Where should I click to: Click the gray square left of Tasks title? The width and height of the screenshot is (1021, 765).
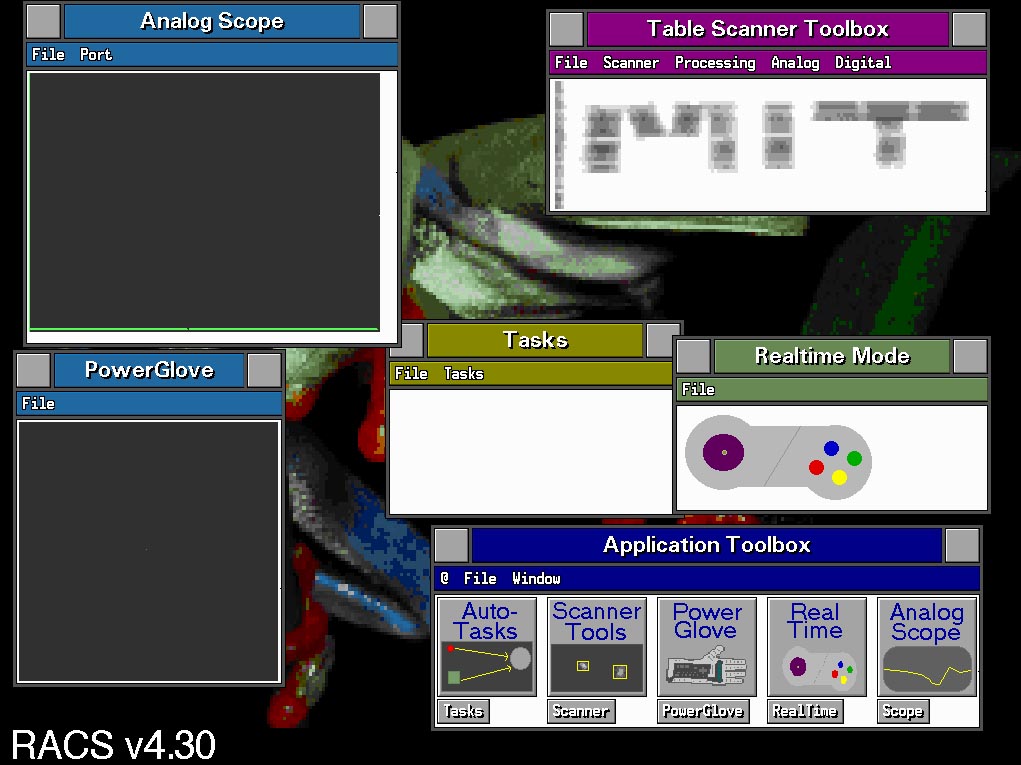pyautogui.click(x=407, y=340)
